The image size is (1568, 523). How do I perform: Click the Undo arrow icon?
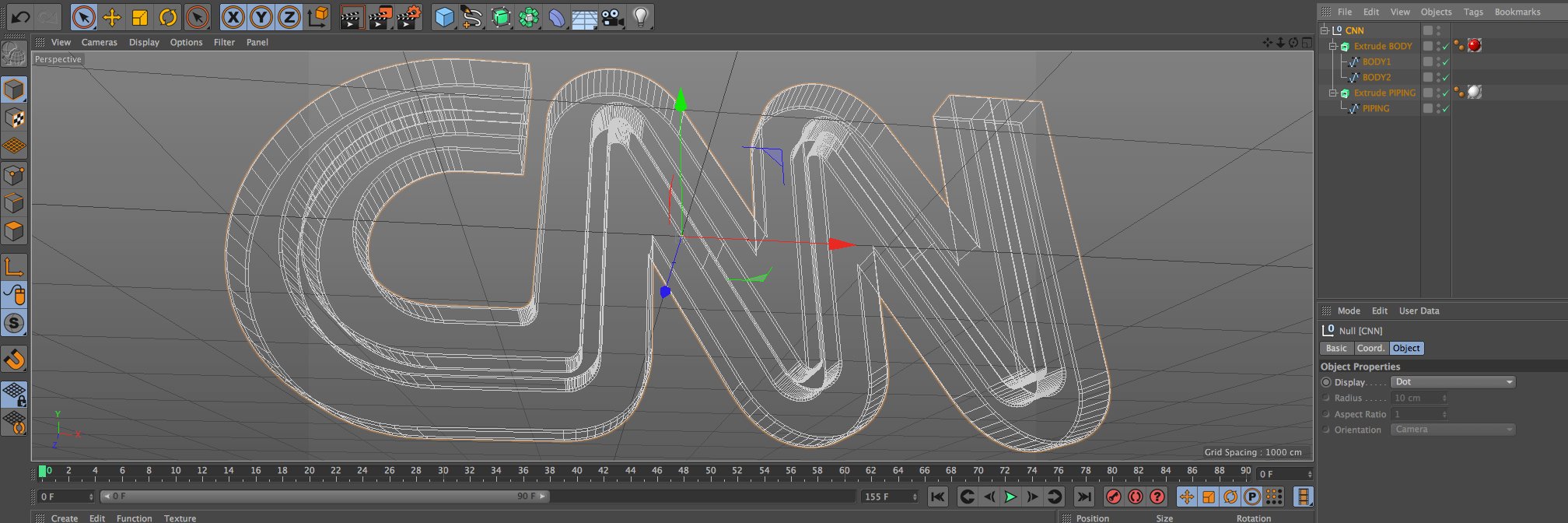coord(20,16)
